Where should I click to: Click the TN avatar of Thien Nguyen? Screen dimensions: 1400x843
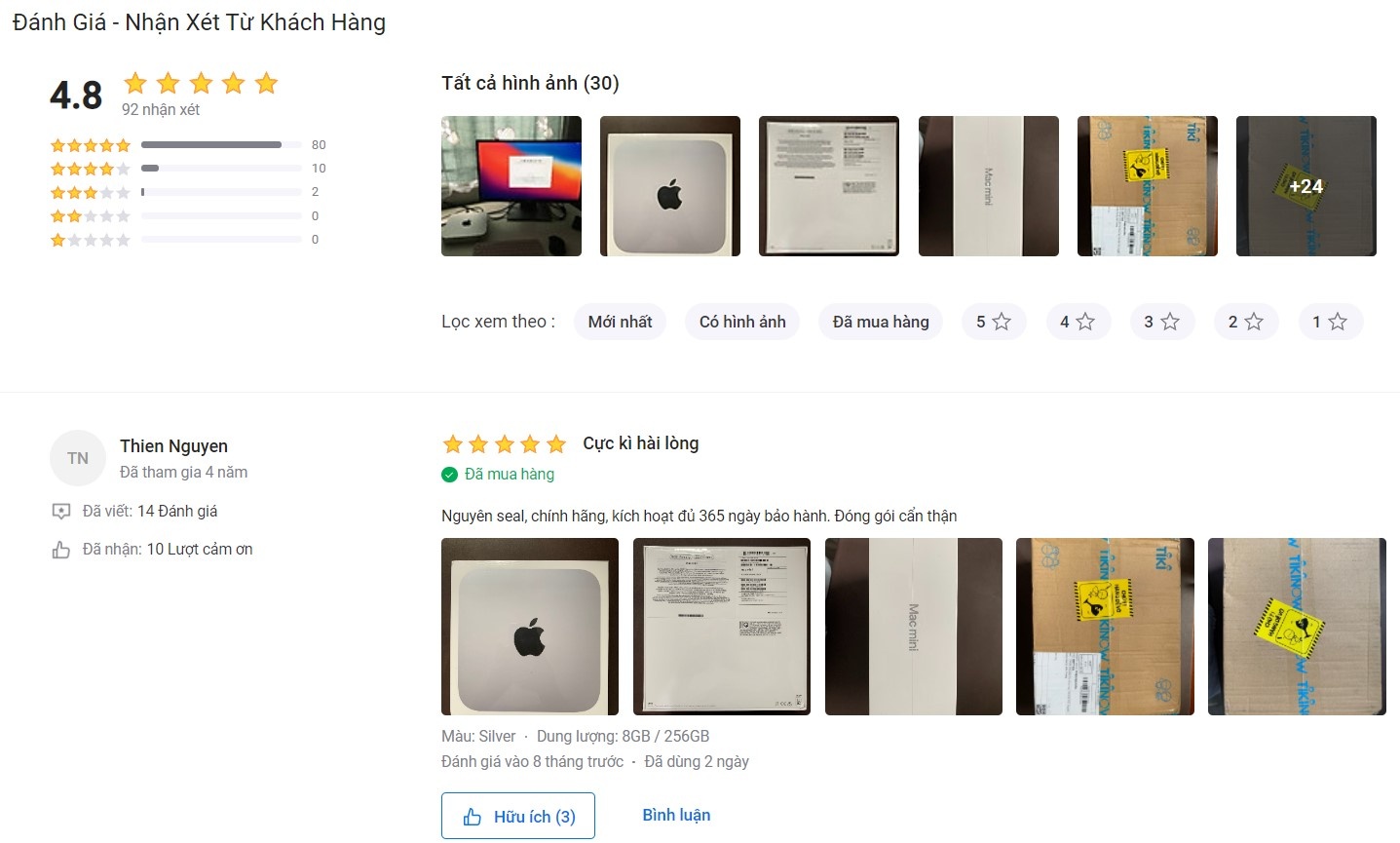tap(78, 458)
